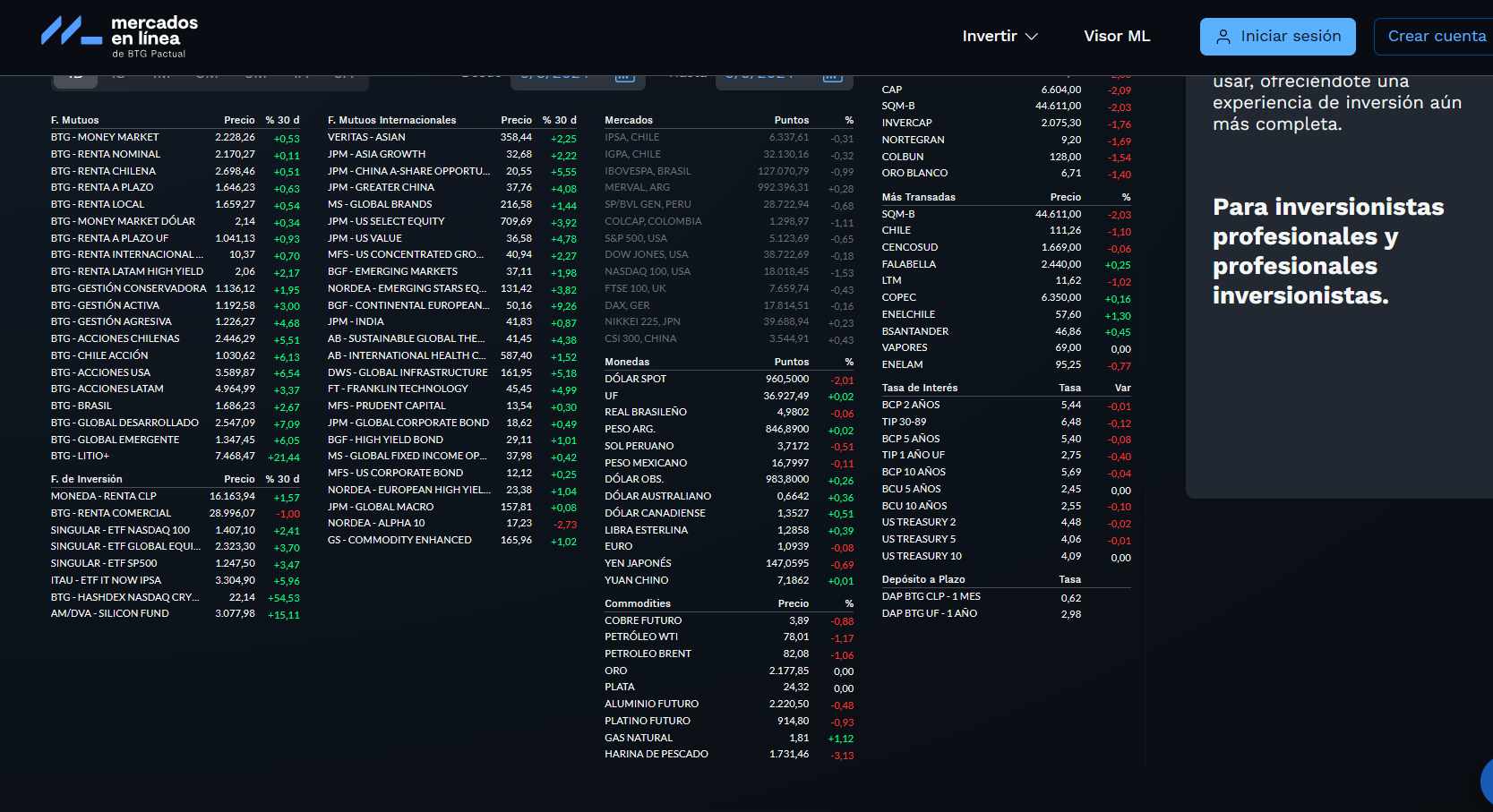1493x812 pixels.
Task: Click US TREASURY 10 rate row
Action: 1006,556
